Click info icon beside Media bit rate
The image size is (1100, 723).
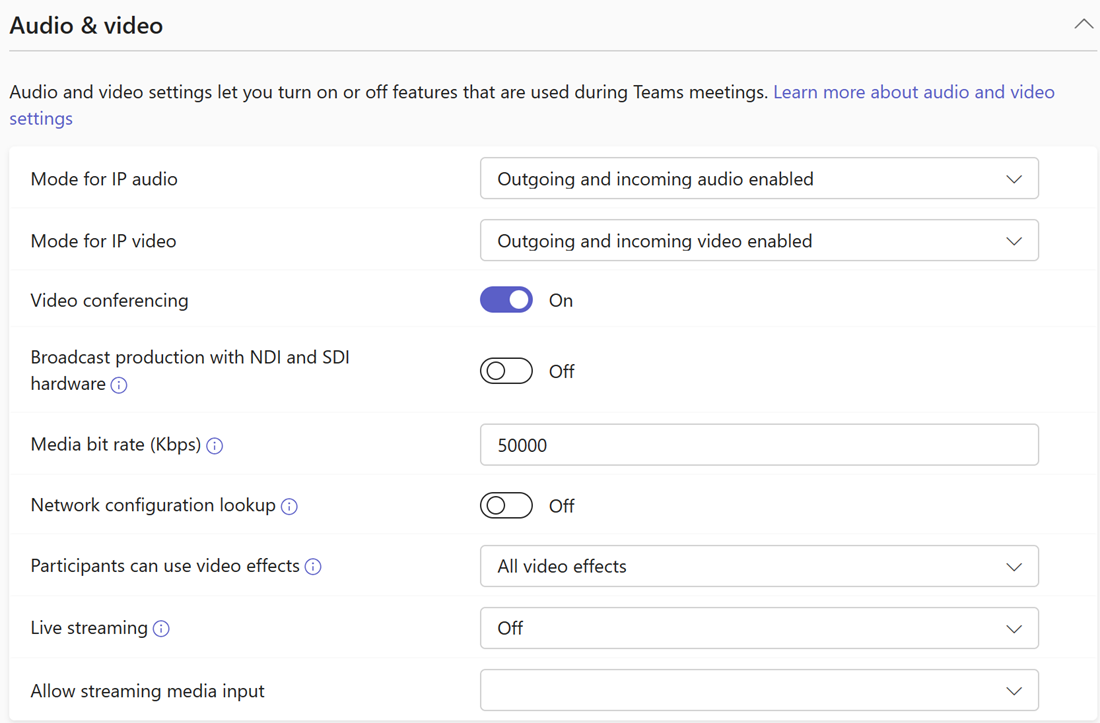pyautogui.click(x=215, y=446)
